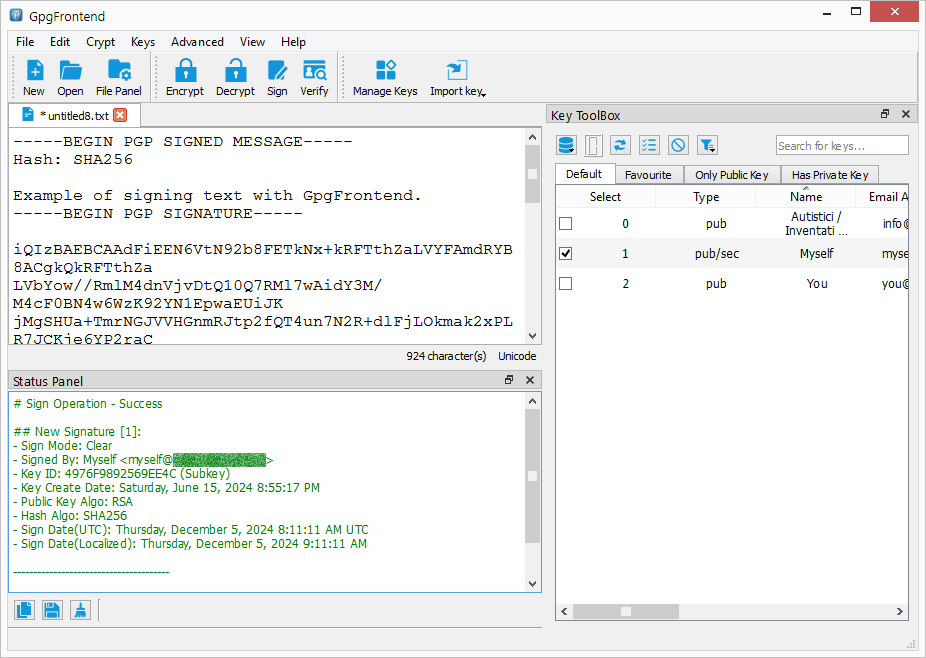Open the File menu
The width and height of the screenshot is (926, 658).
(25, 42)
